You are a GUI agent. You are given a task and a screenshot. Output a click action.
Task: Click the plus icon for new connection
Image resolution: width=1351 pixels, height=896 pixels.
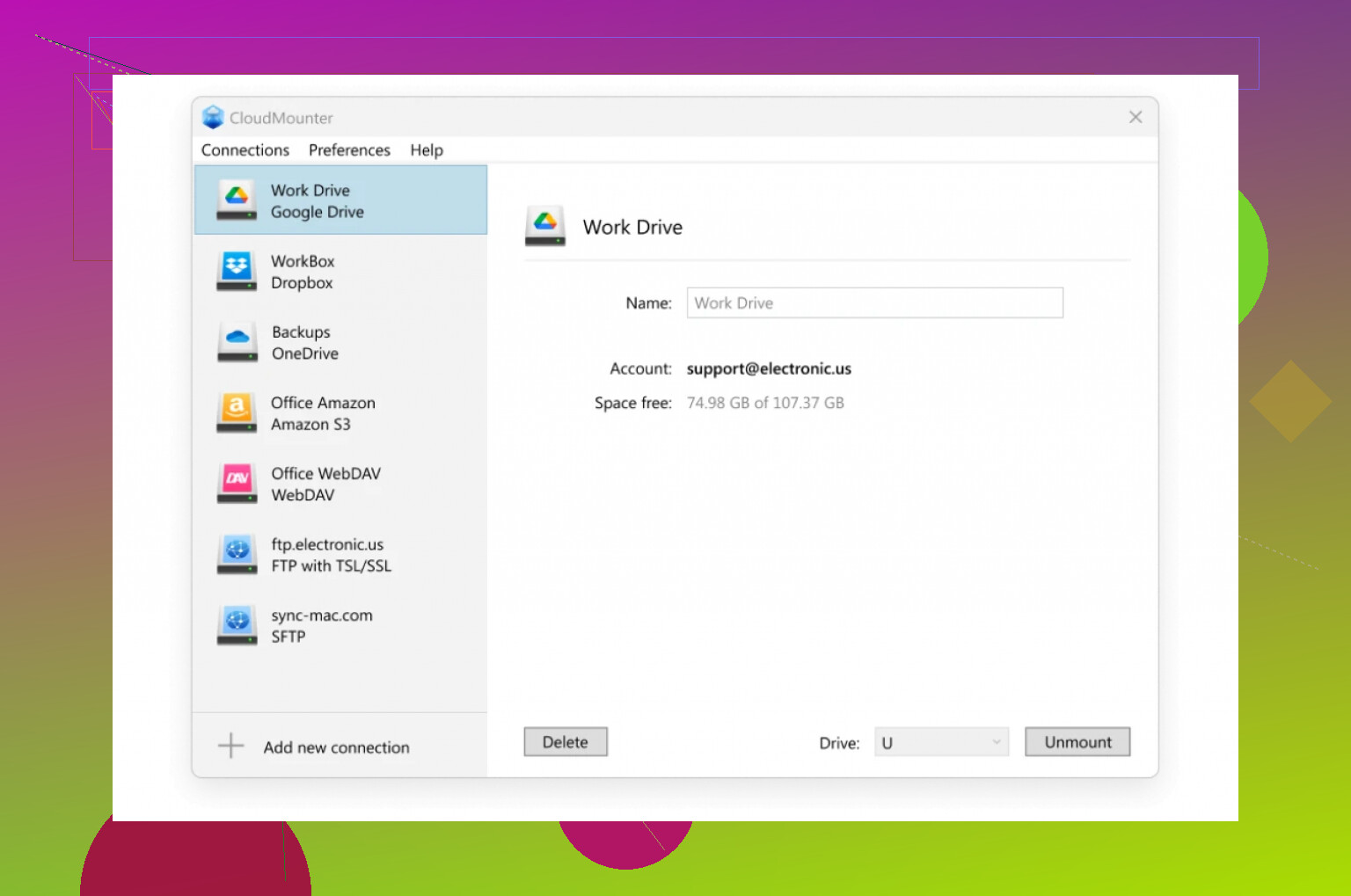[x=230, y=746]
